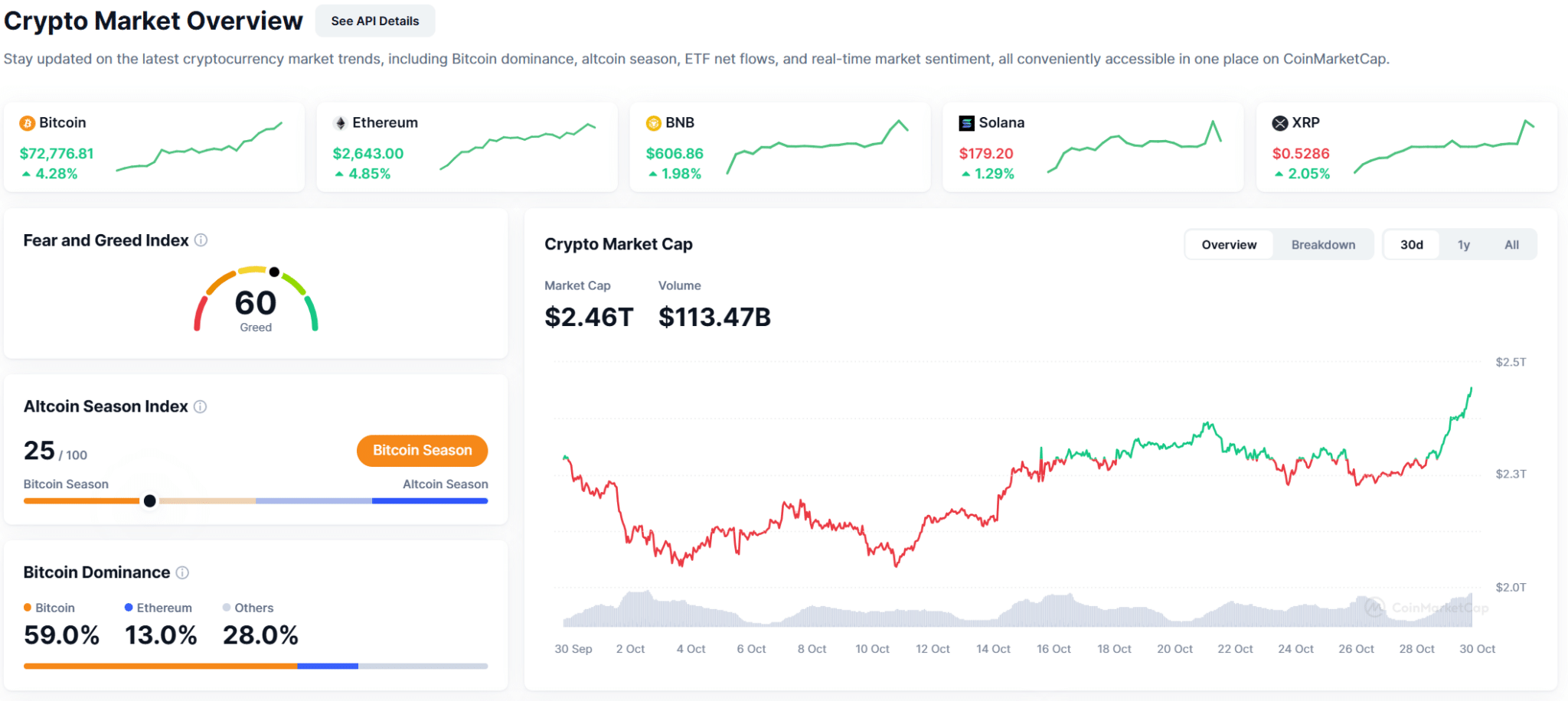Click the $2.0T y-axis label
1568x701 pixels.
[1511, 588]
